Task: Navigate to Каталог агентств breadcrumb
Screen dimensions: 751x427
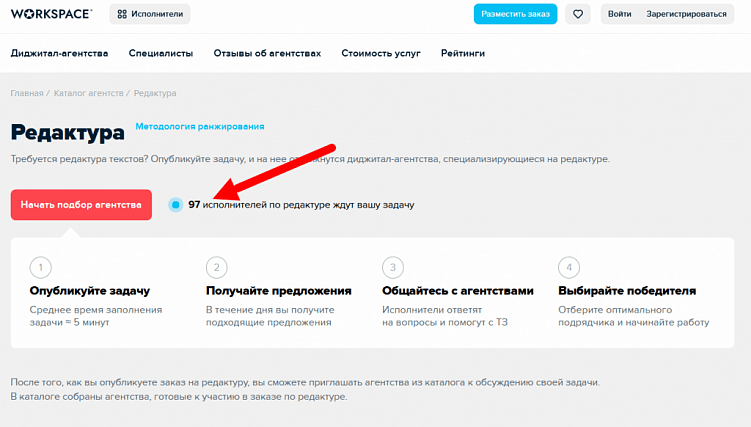Action: [x=88, y=93]
